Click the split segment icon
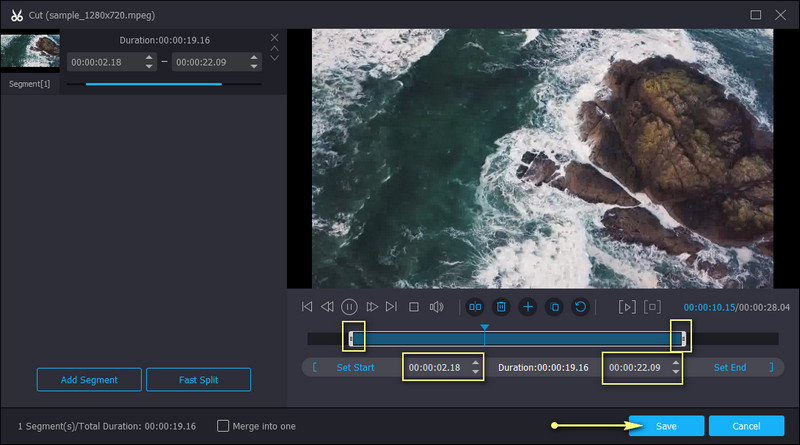This screenshot has height=445, width=800. tap(476, 307)
